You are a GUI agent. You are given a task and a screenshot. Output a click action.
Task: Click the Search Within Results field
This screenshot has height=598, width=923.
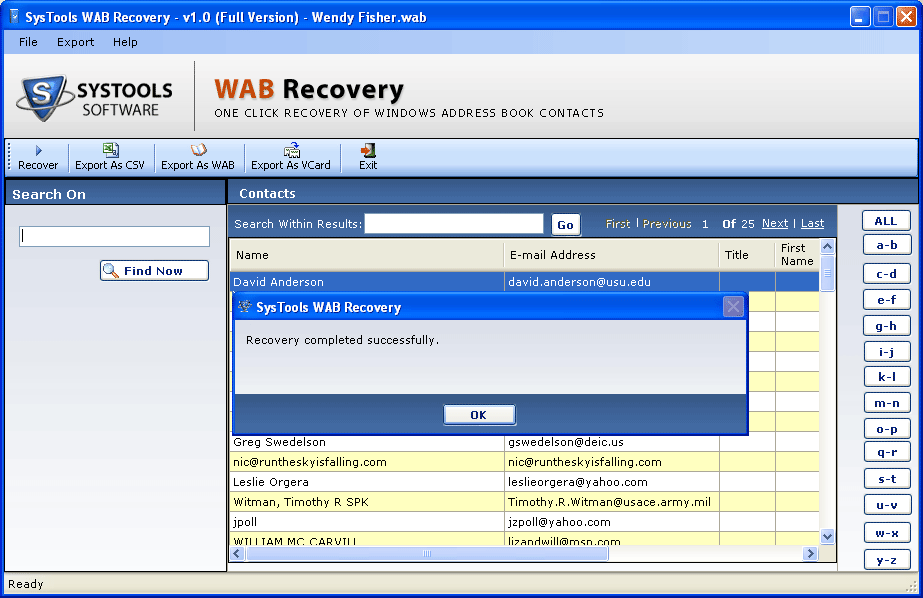453,224
